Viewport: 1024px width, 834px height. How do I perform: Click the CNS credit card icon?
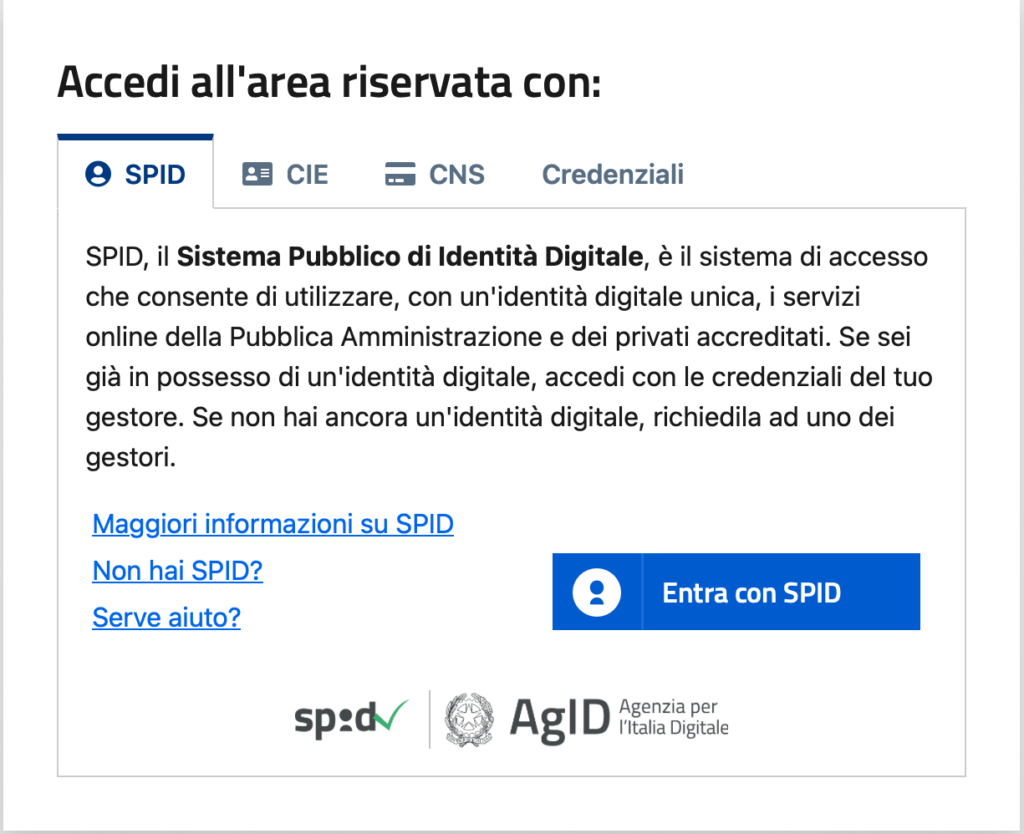click(x=400, y=174)
